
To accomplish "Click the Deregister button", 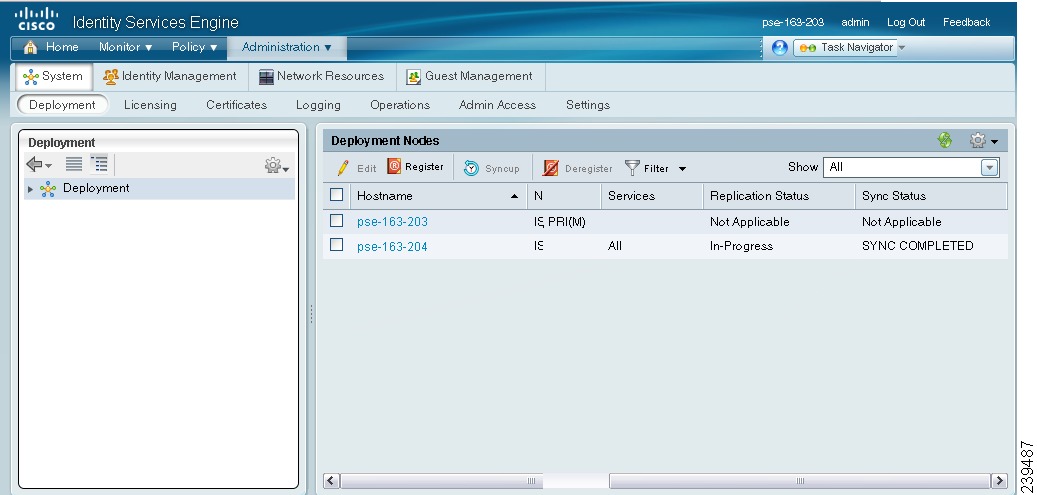I will coord(577,168).
